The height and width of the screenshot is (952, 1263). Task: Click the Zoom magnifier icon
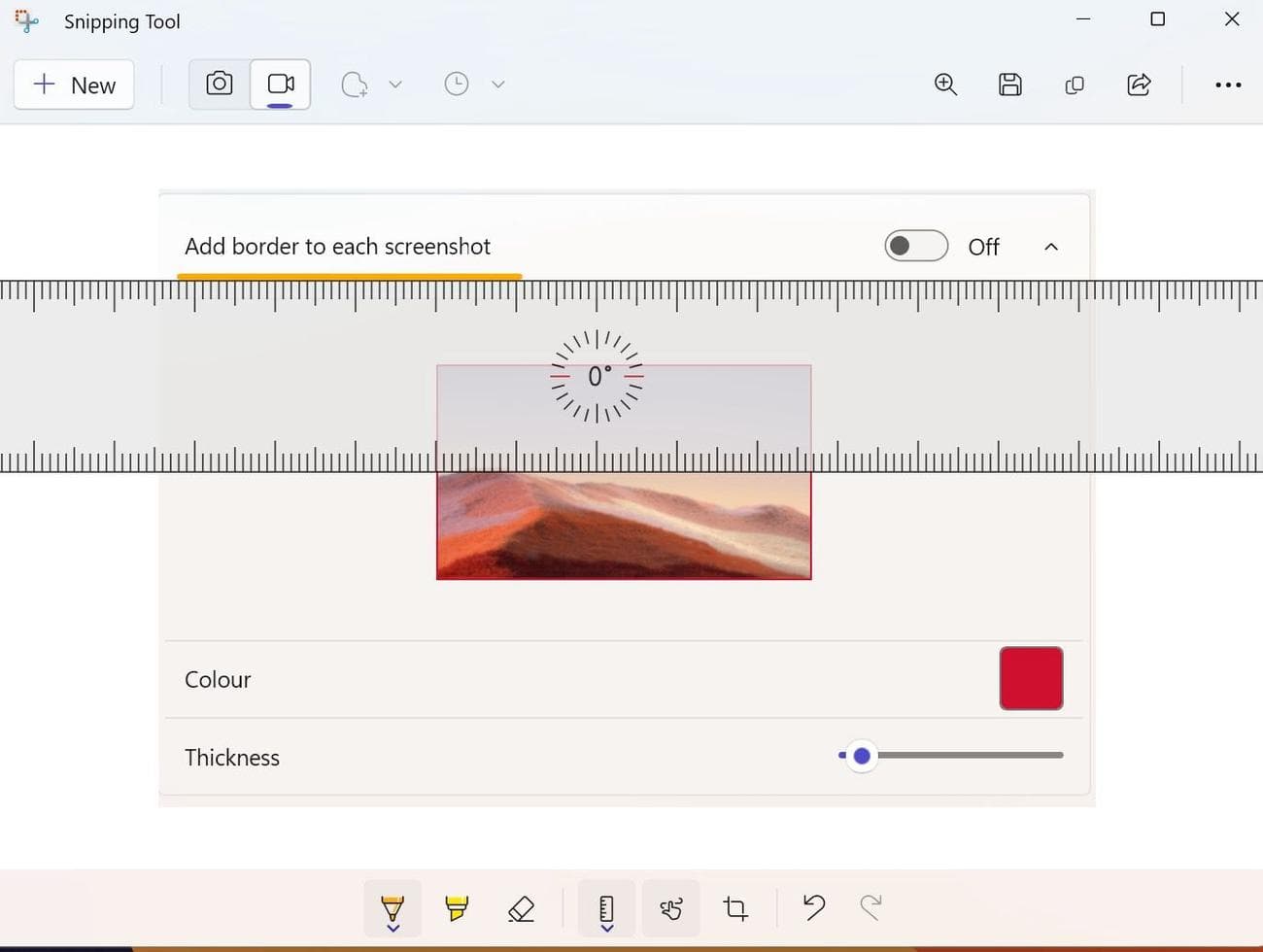point(945,85)
